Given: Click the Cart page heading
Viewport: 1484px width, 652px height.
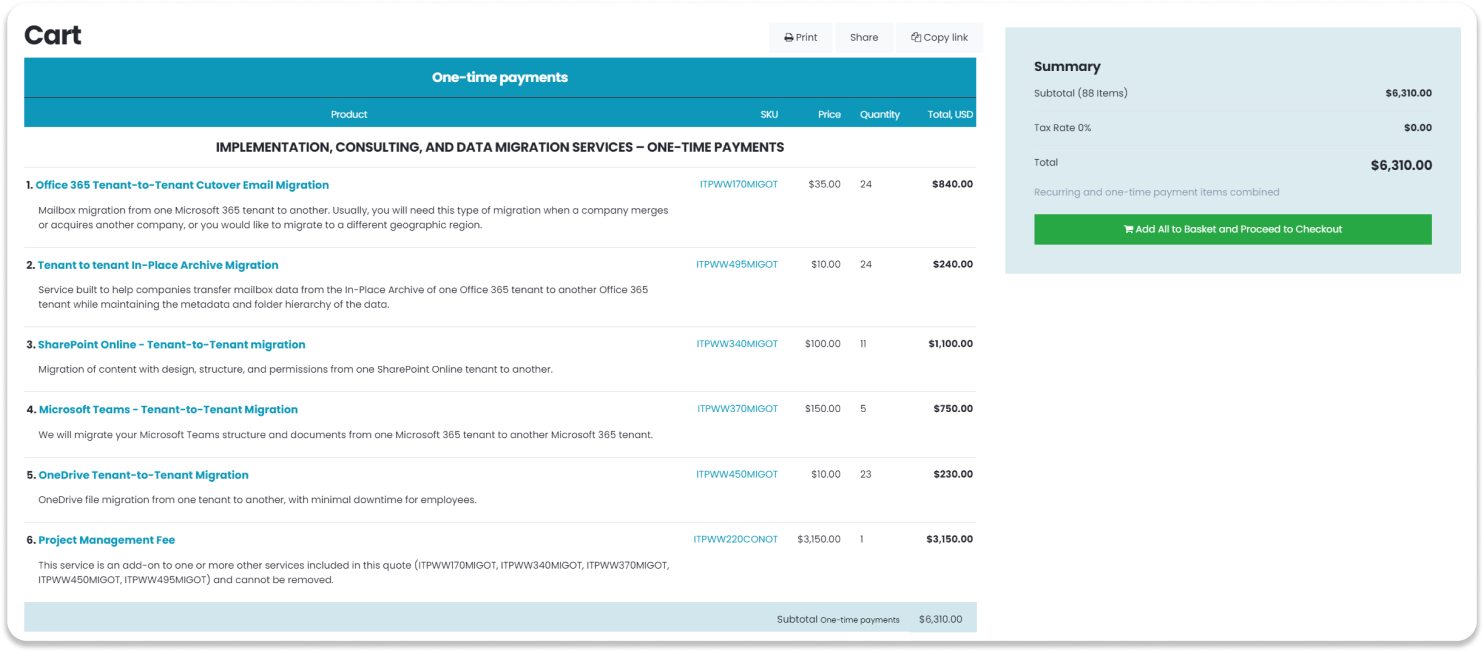Looking at the screenshot, I should coord(53,35).
